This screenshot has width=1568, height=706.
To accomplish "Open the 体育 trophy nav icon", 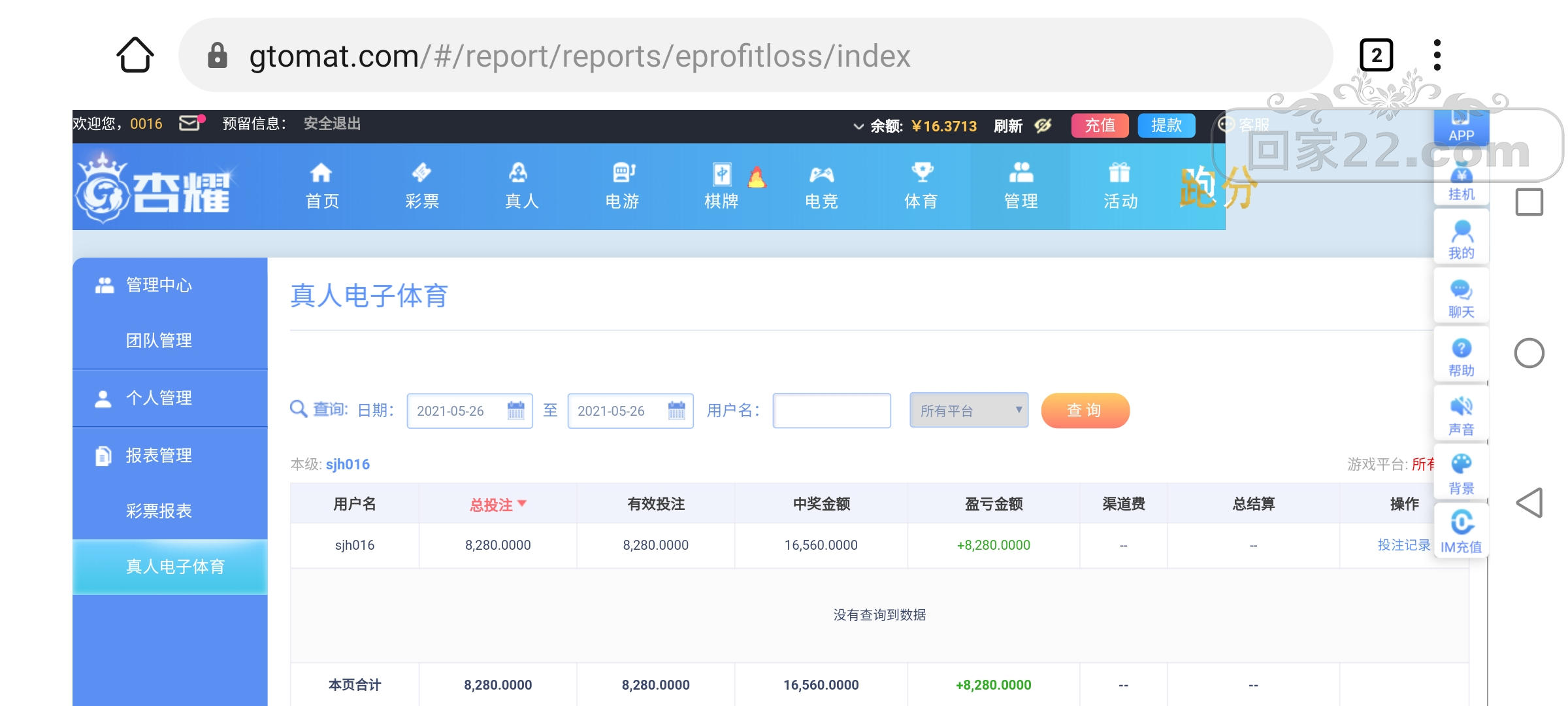I will [922, 173].
